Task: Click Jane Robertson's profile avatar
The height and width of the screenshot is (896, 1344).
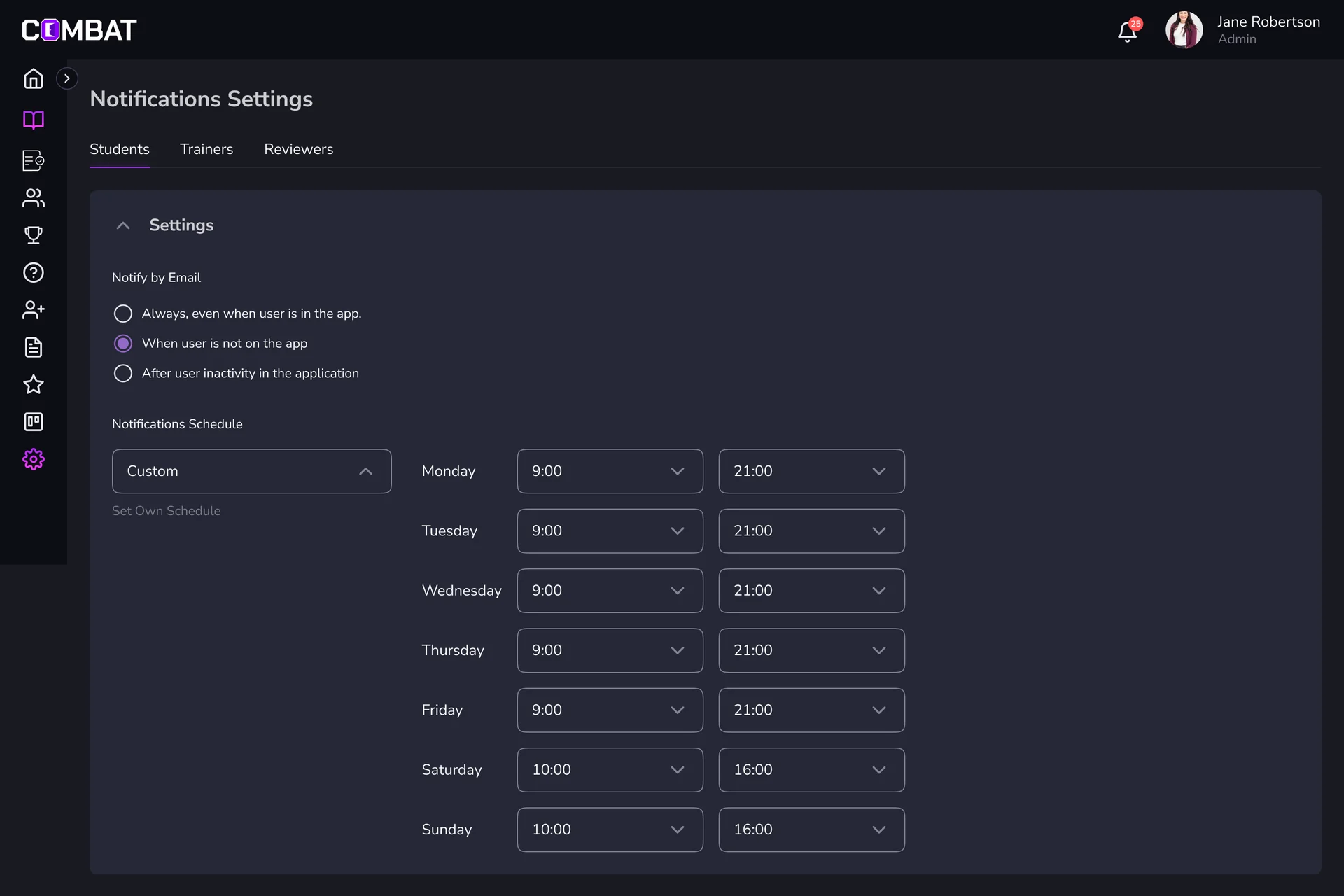Action: click(x=1184, y=29)
